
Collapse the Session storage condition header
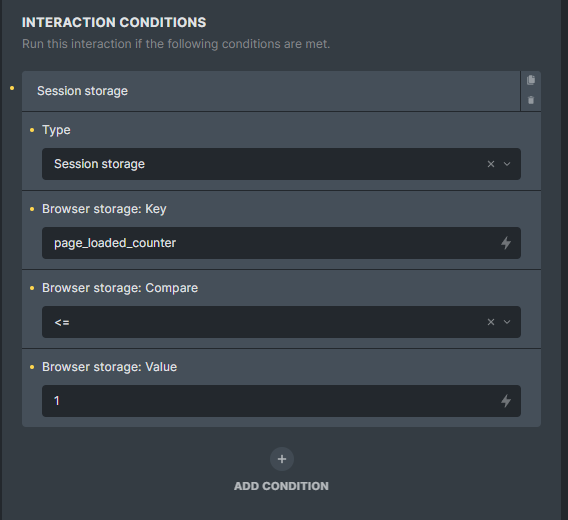(x=271, y=91)
